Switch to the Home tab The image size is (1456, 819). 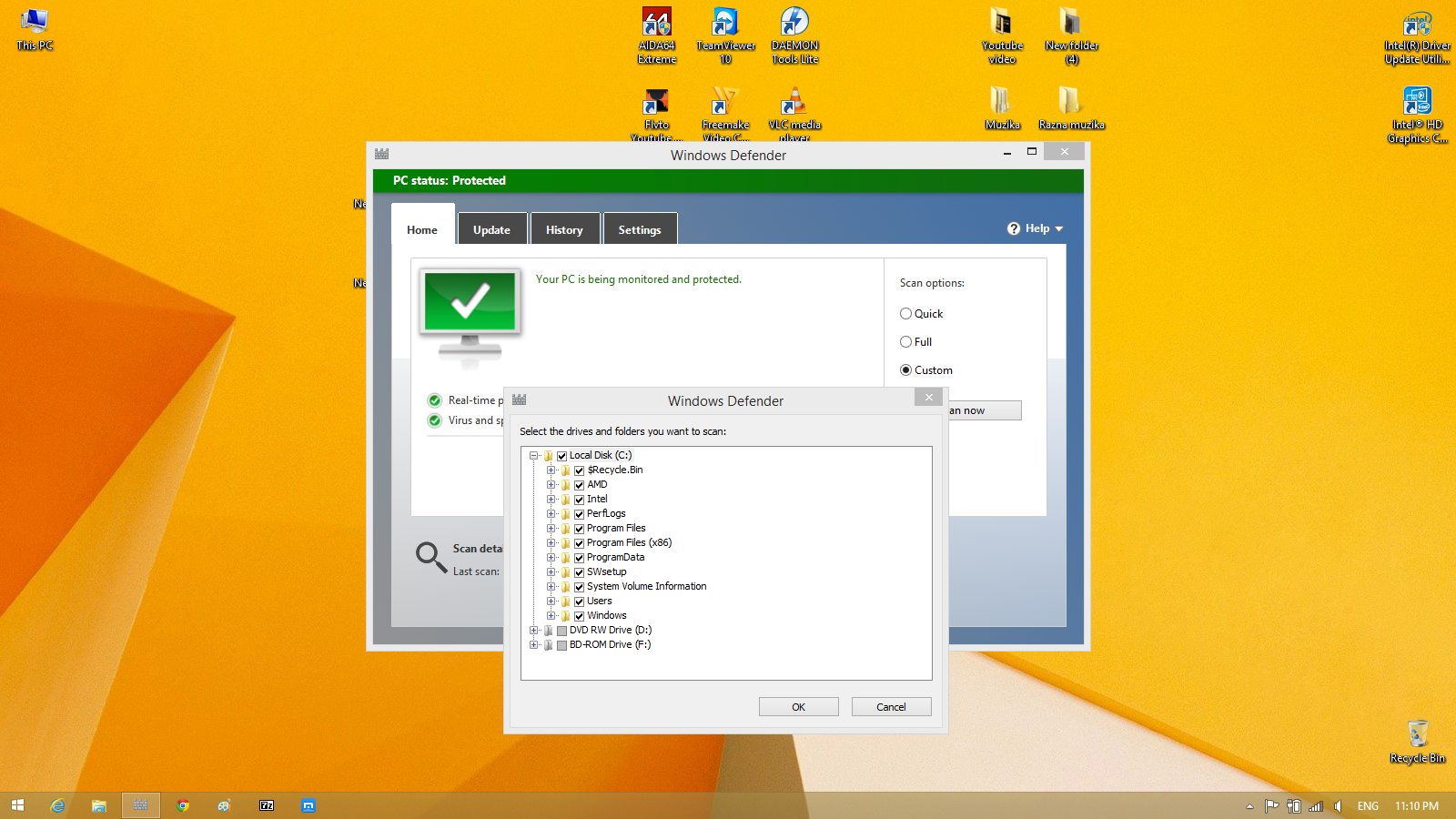[422, 230]
